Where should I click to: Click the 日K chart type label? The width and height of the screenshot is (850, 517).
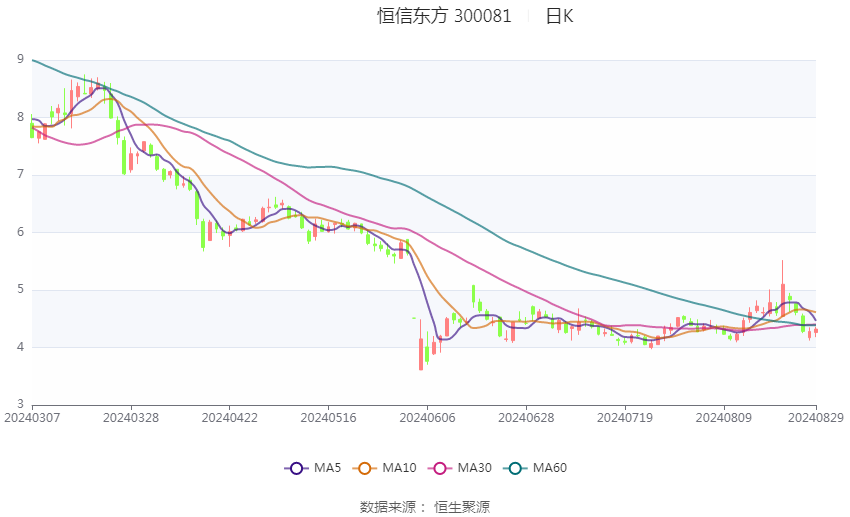[559, 16]
